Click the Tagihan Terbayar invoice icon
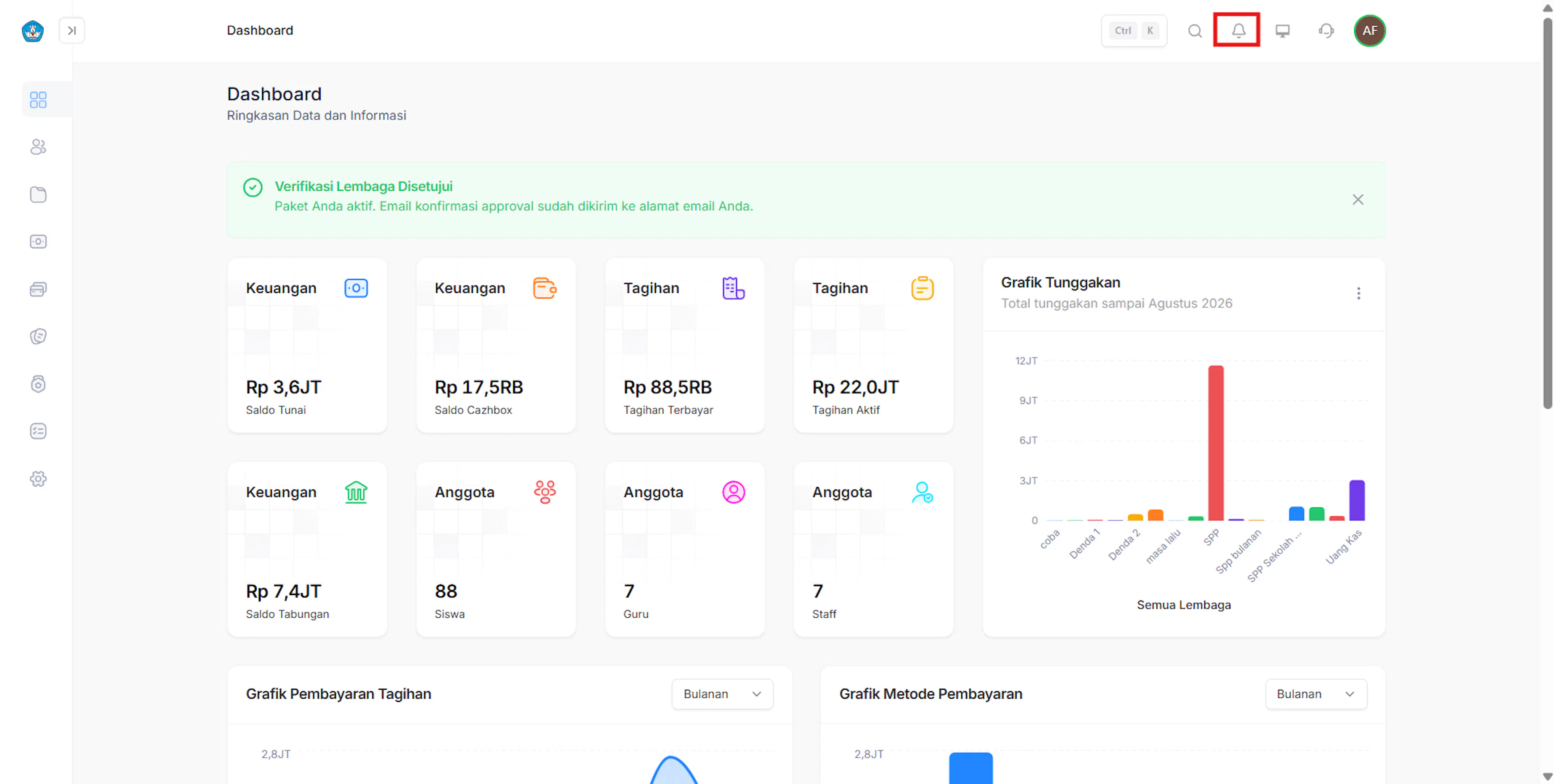This screenshot has height=784, width=1554. click(x=734, y=288)
